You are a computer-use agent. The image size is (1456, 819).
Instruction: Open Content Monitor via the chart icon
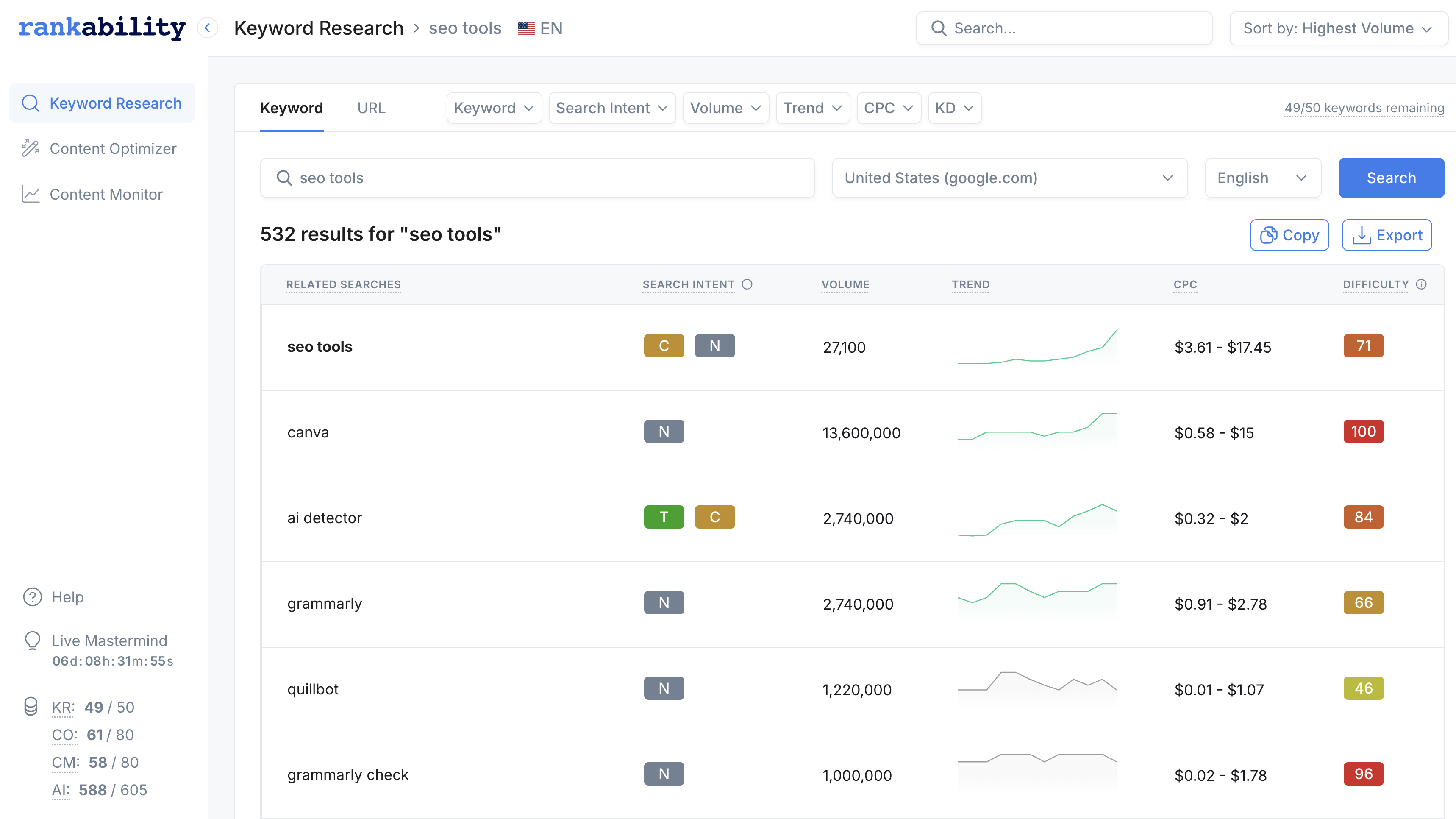click(x=31, y=194)
